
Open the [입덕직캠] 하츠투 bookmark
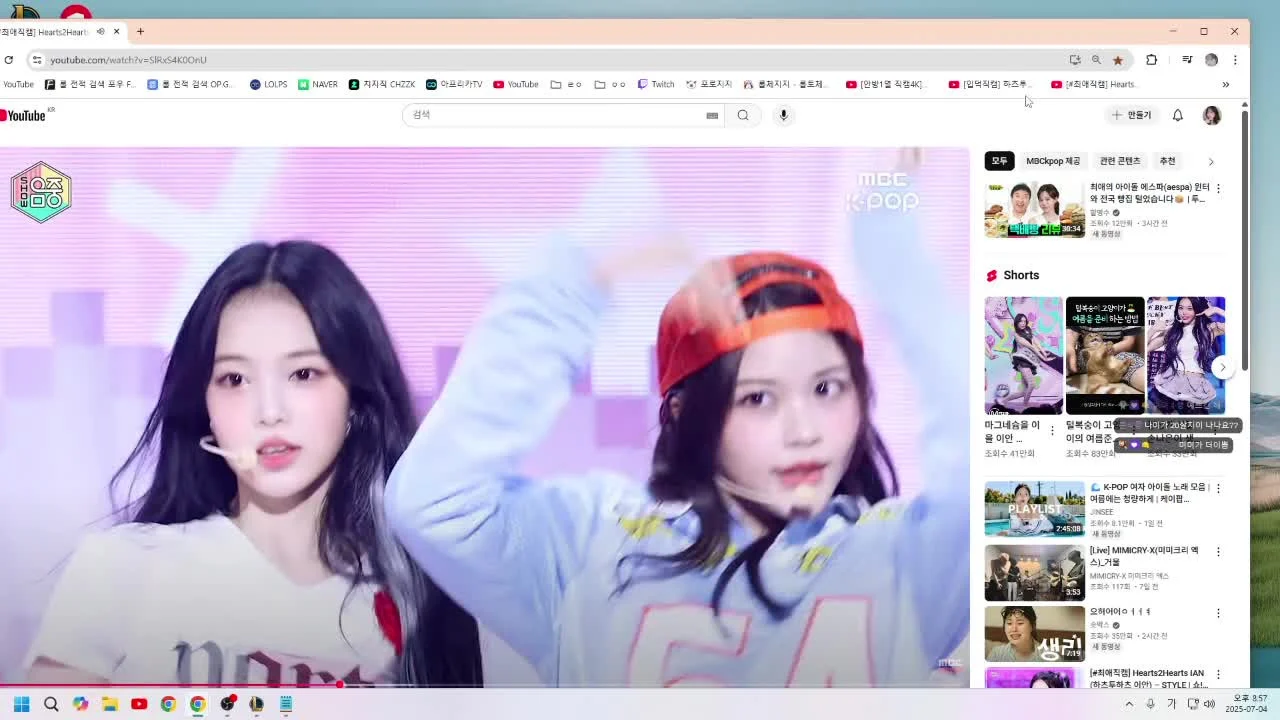click(x=990, y=85)
